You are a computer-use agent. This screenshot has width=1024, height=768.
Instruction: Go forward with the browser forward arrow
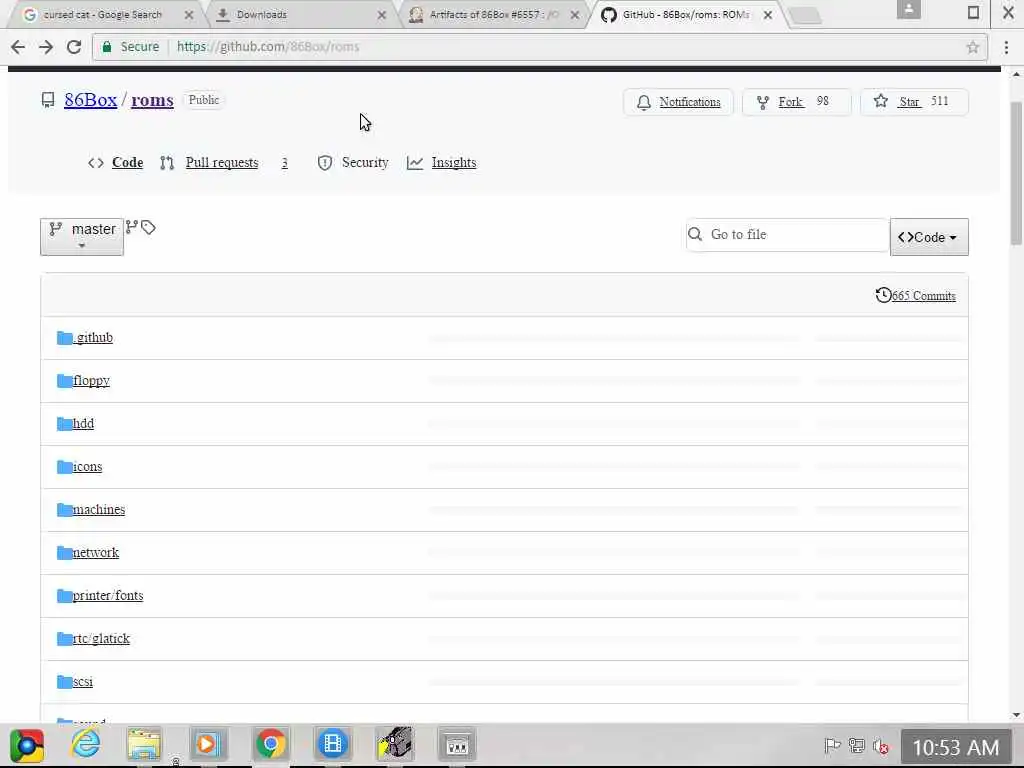point(46,46)
